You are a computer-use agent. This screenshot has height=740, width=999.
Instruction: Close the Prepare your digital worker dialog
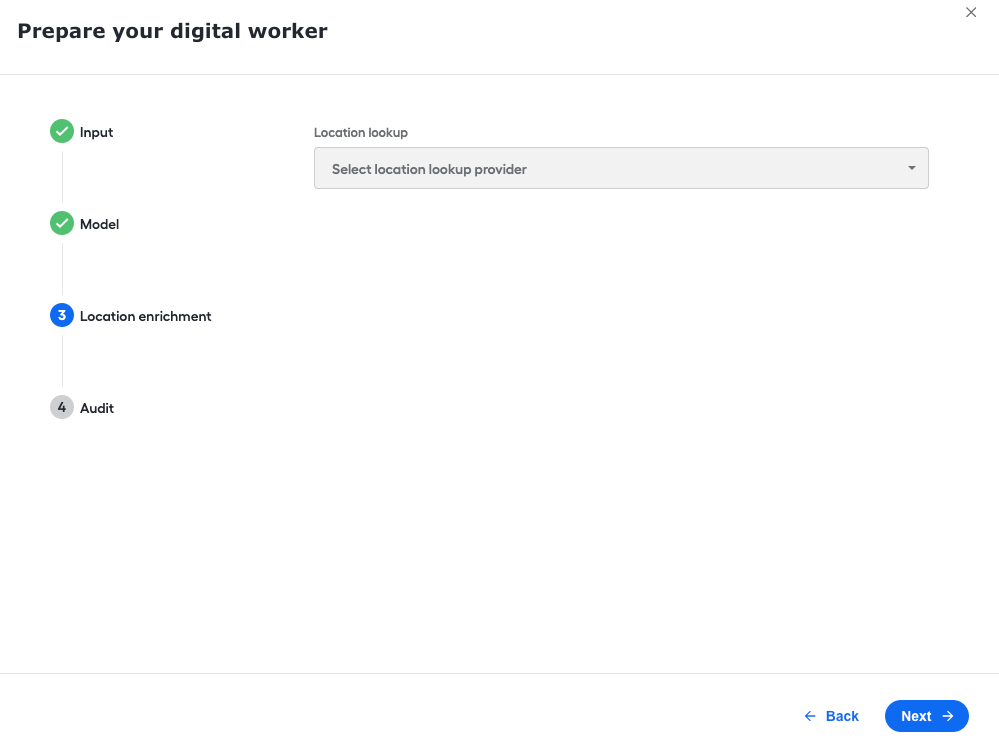pos(970,12)
